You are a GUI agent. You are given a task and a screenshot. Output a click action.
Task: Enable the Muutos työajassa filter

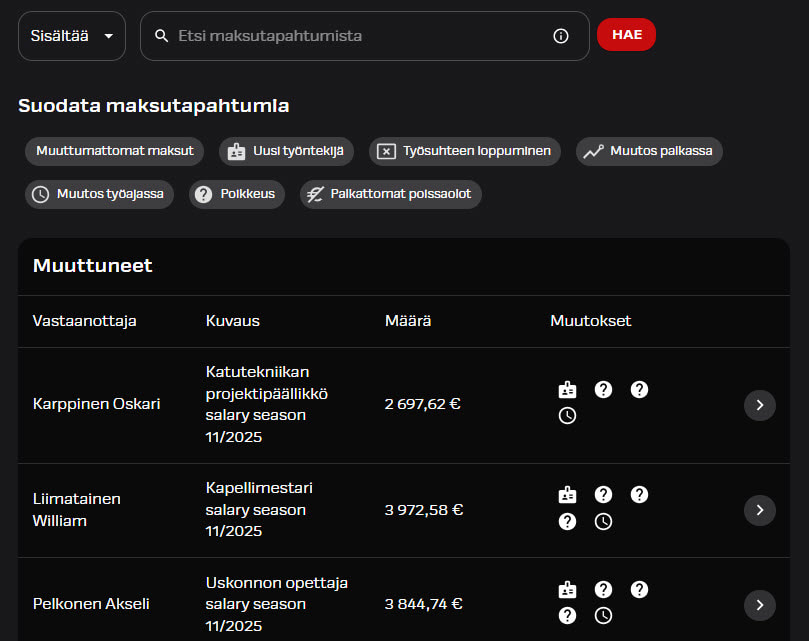pyautogui.click(x=99, y=195)
